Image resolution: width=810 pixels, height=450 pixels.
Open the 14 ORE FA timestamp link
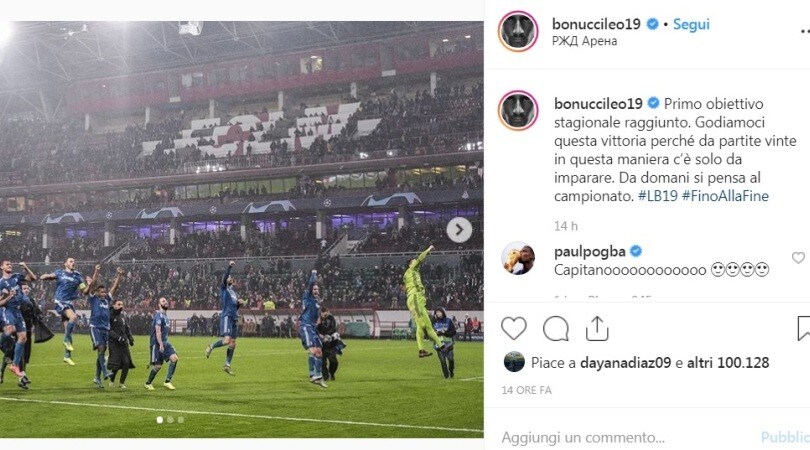click(x=526, y=390)
